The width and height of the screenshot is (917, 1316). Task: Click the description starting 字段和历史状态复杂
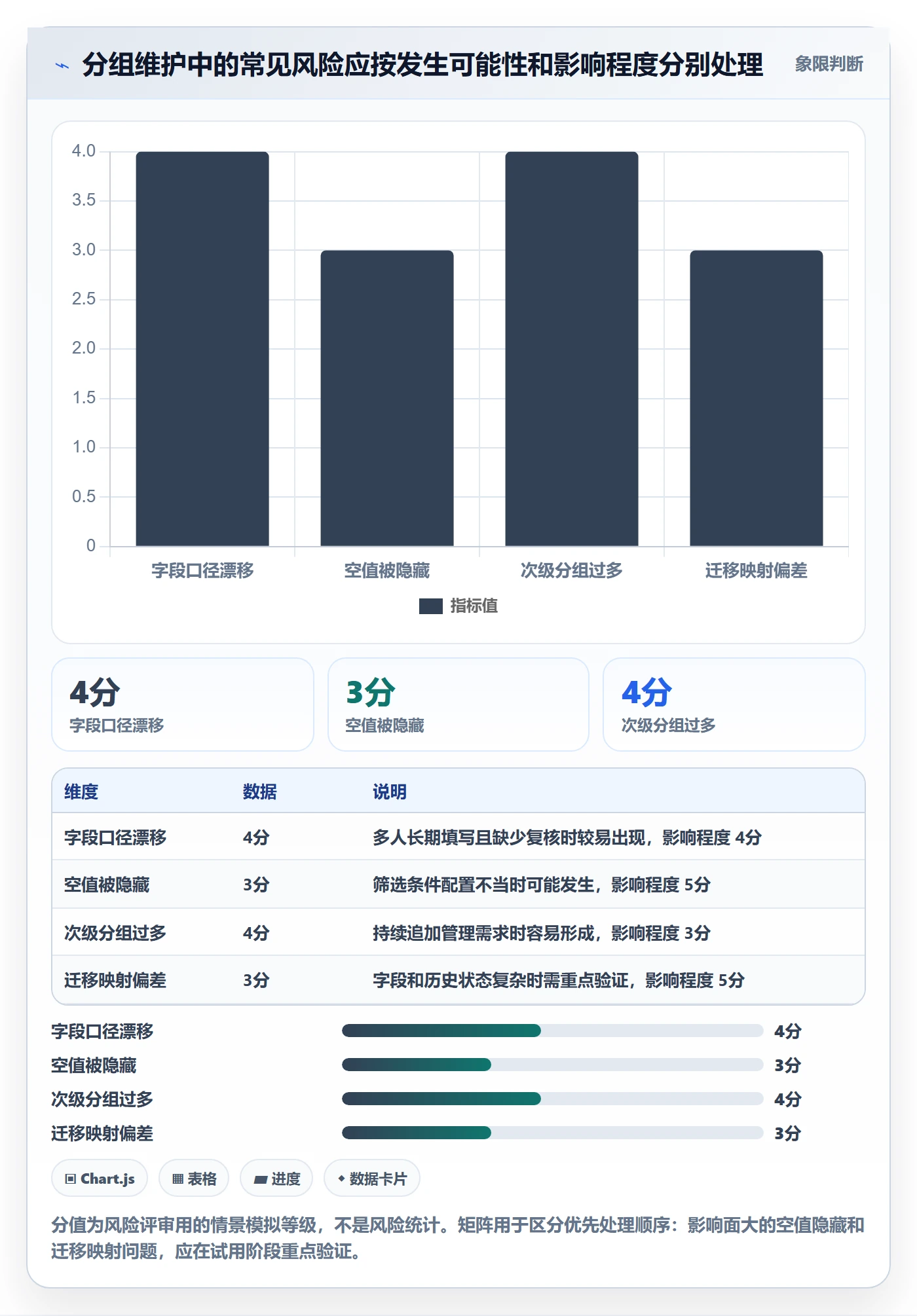coord(559,980)
